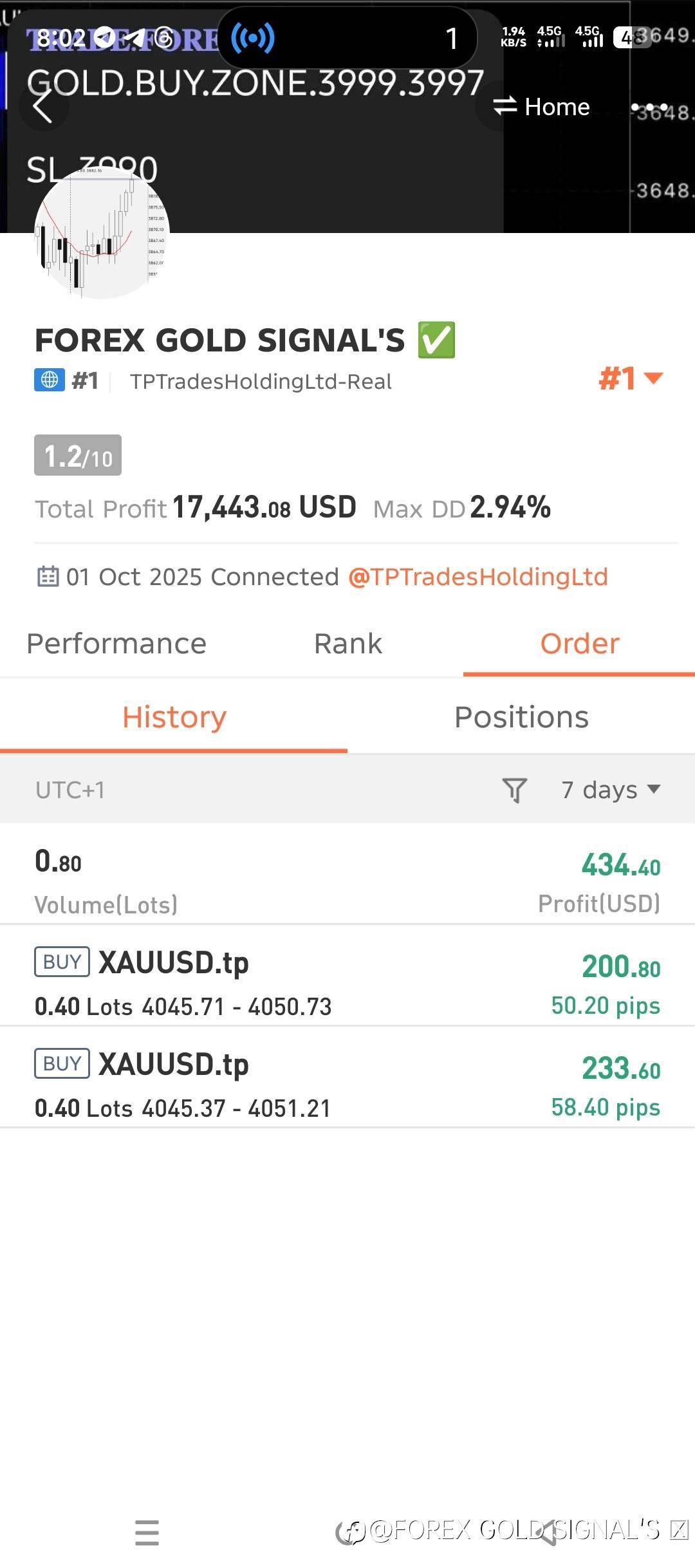Image resolution: width=695 pixels, height=1568 pixels.
Task: Select the History sub-tab
Action: (x=174, y=717)
